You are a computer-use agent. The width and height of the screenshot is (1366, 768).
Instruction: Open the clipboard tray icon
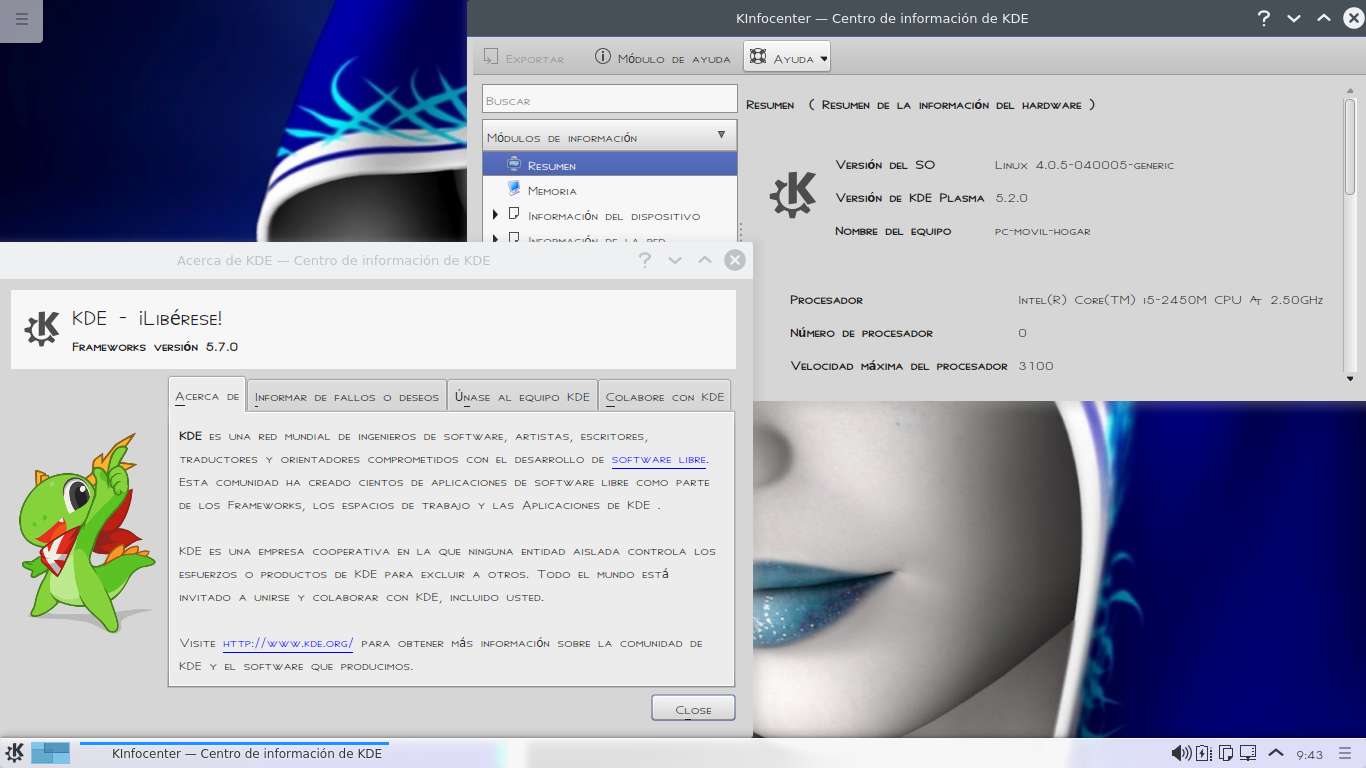coord(1226,753)
